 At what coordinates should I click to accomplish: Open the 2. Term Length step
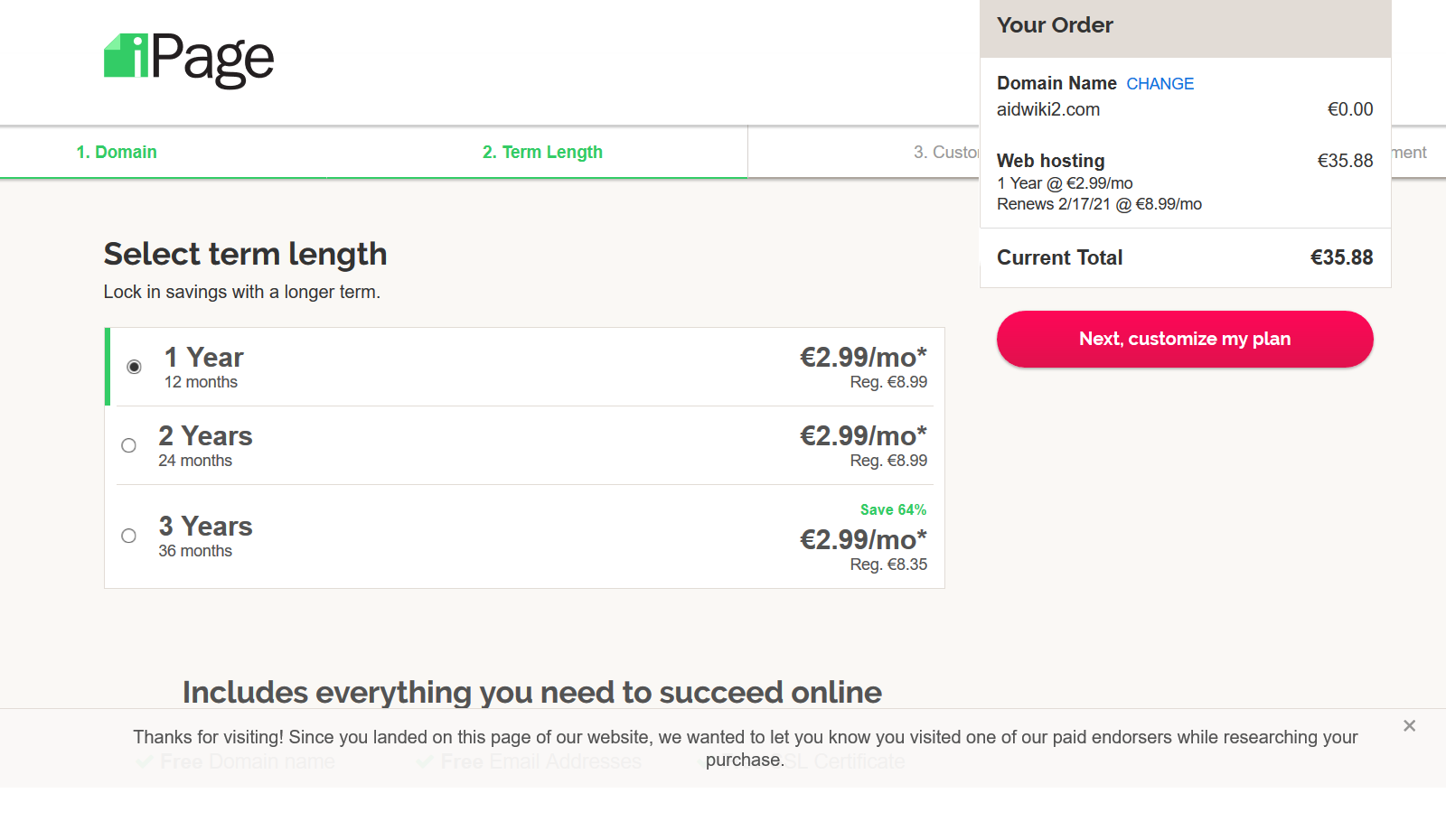(x=542, y=153)
